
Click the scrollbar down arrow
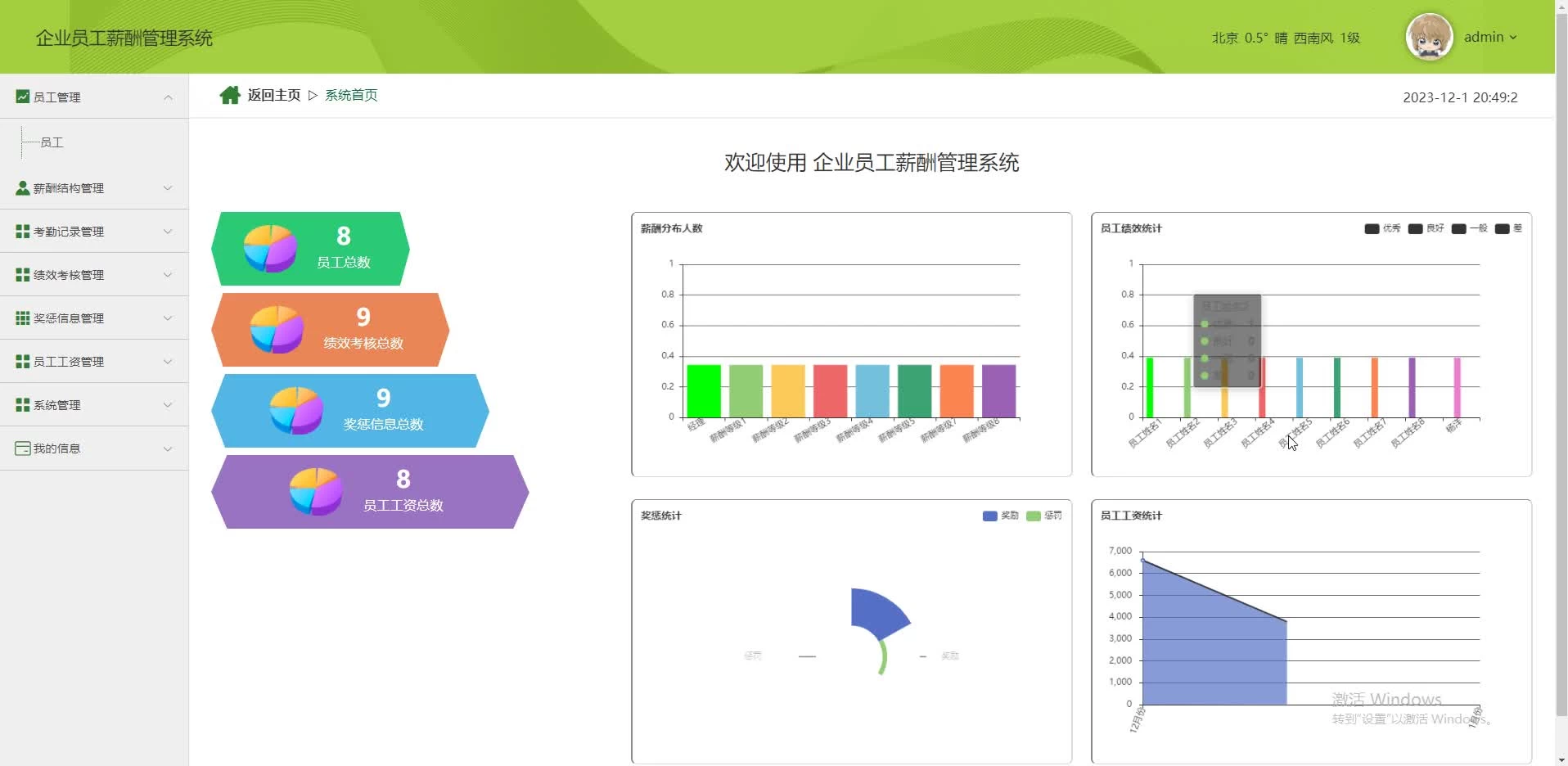click(x=1561, y=759)
